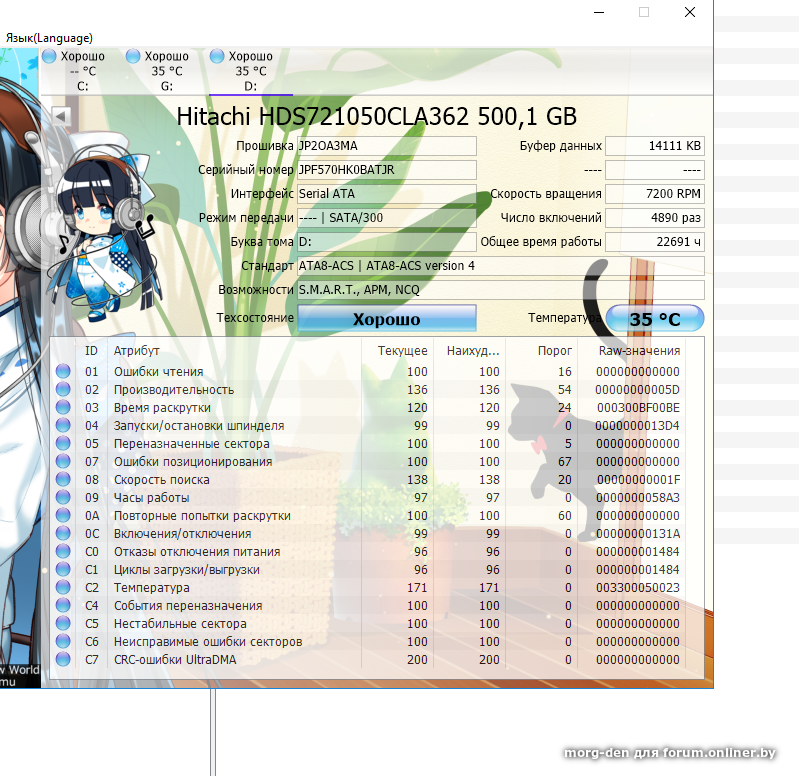Click raw value 000300BF00BE
799x776 pixels.
[638, 408]
